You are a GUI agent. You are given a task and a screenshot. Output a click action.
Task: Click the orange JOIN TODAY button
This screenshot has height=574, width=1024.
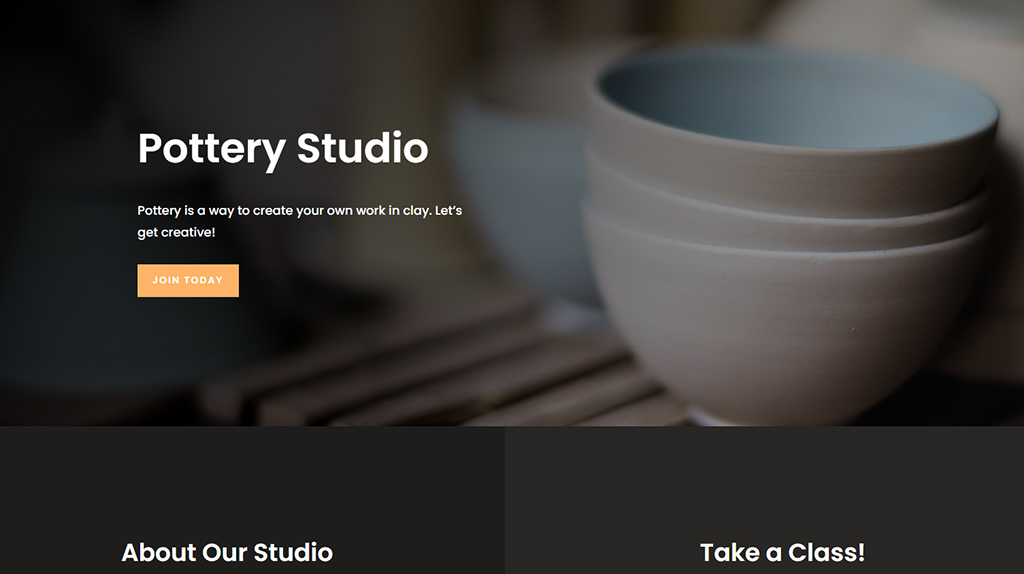coord(188,280)
